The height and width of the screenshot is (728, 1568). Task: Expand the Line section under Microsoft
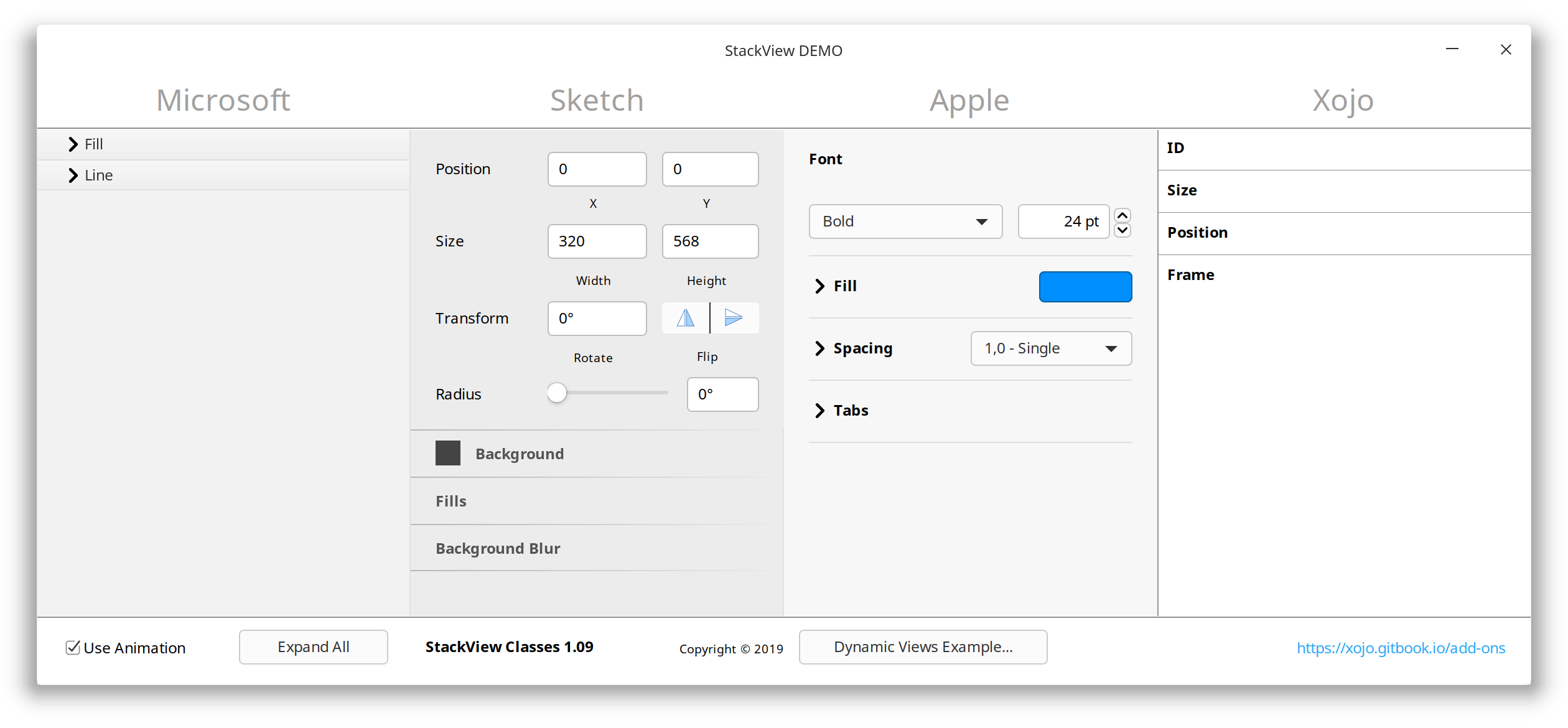tap(73, 175)
